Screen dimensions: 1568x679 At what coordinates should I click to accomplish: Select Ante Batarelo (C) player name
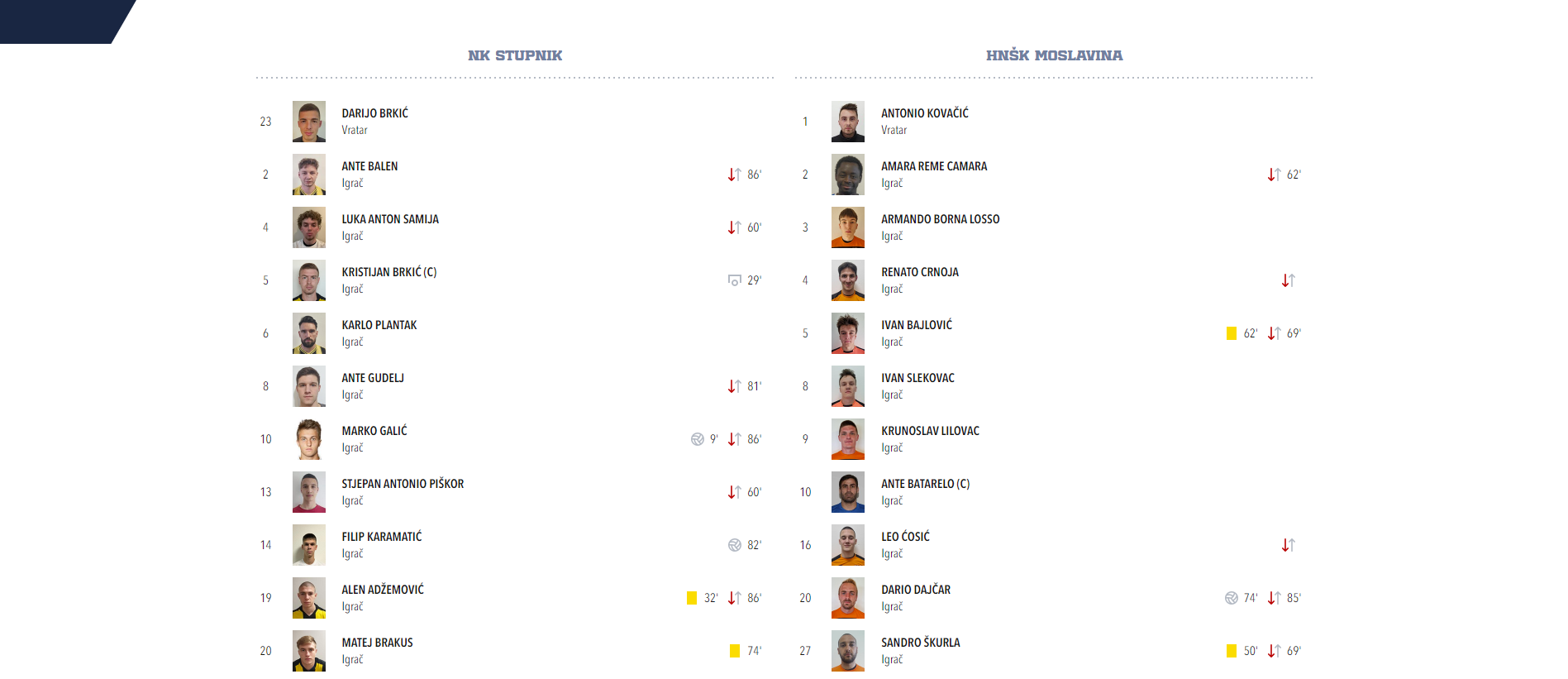pyautogui.click(x=925, y=484)
